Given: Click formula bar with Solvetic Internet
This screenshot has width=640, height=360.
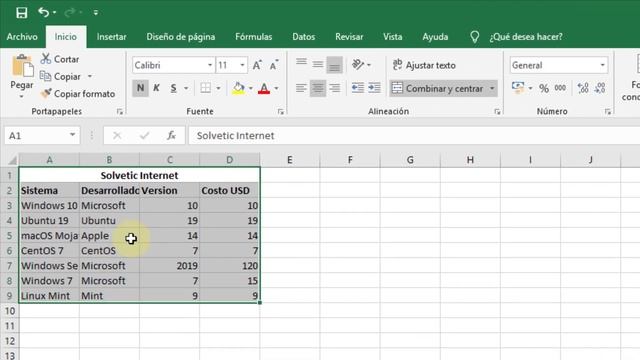Looking at the screenshot, I should pyautogui.click(x=414, y=136).
